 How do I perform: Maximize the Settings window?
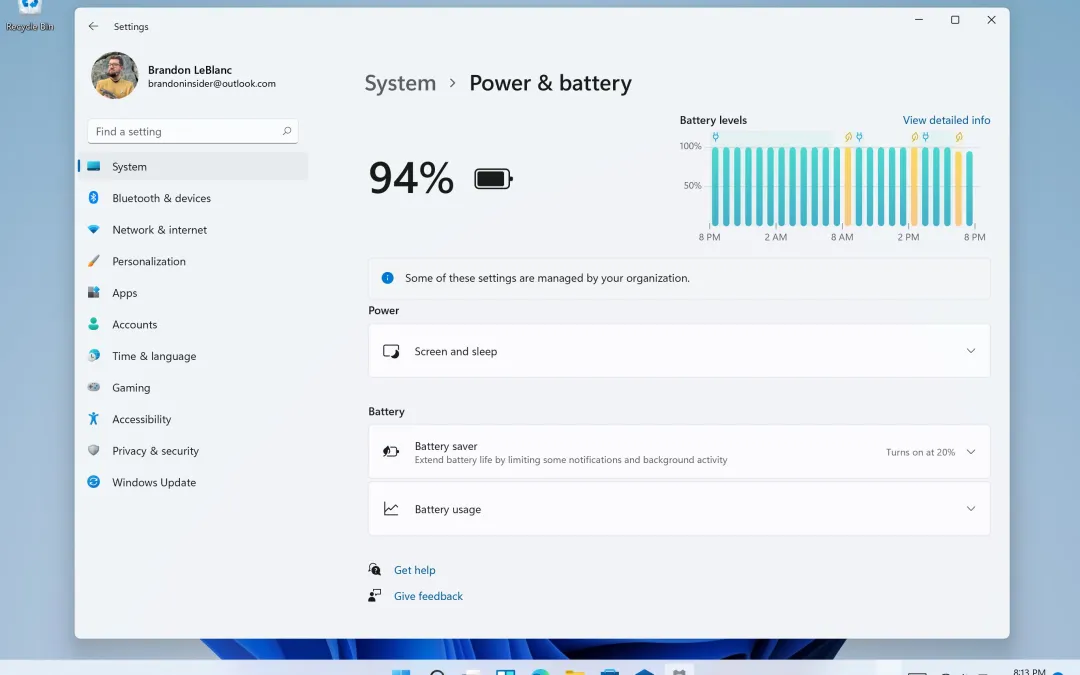[955, 20]
